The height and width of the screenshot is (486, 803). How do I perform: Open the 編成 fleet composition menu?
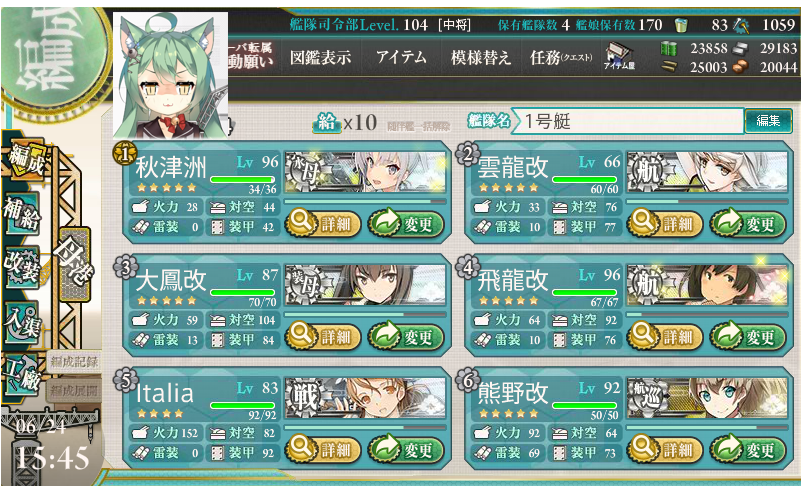(x=24, y=162)
